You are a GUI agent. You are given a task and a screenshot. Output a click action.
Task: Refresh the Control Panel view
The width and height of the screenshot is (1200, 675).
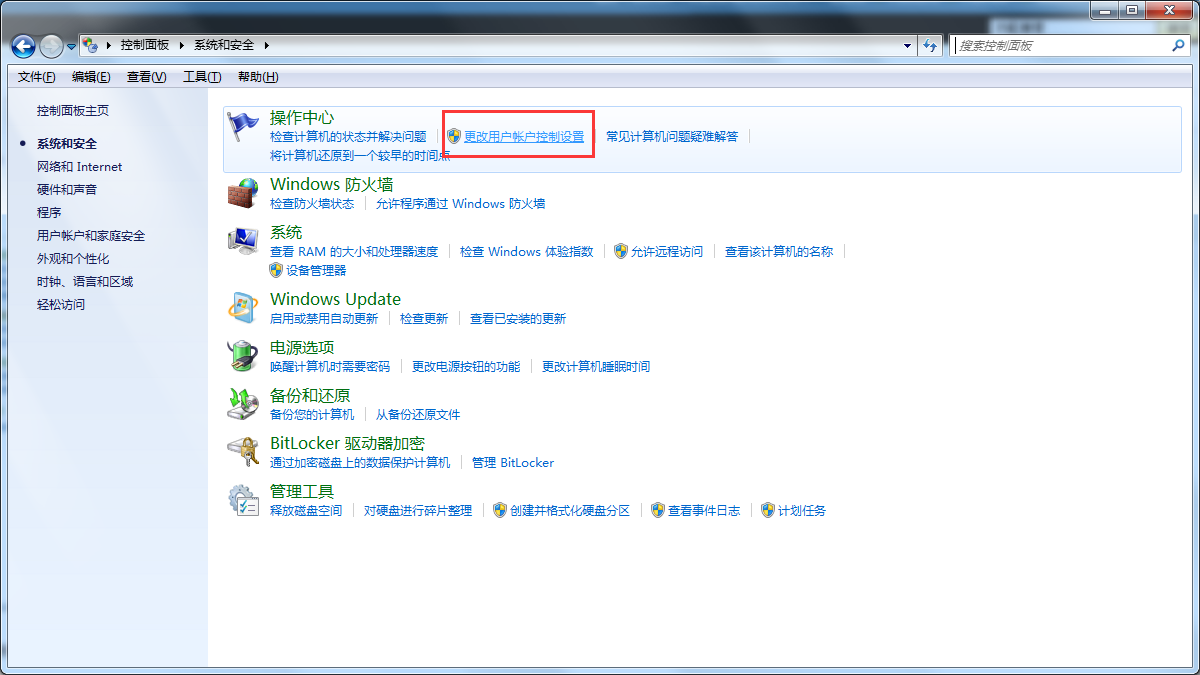[931, 45]
